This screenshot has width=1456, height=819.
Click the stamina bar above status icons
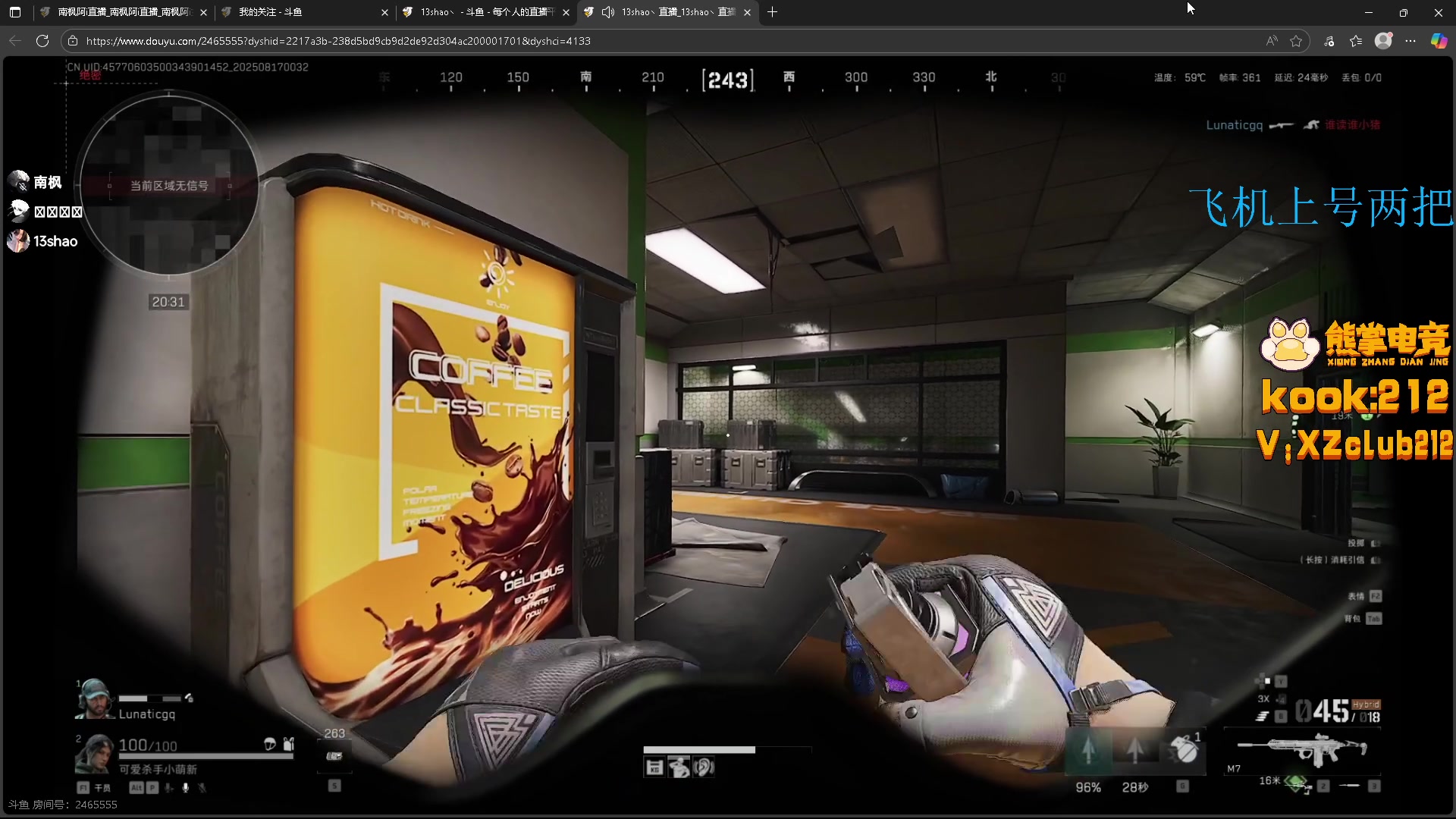727,749
